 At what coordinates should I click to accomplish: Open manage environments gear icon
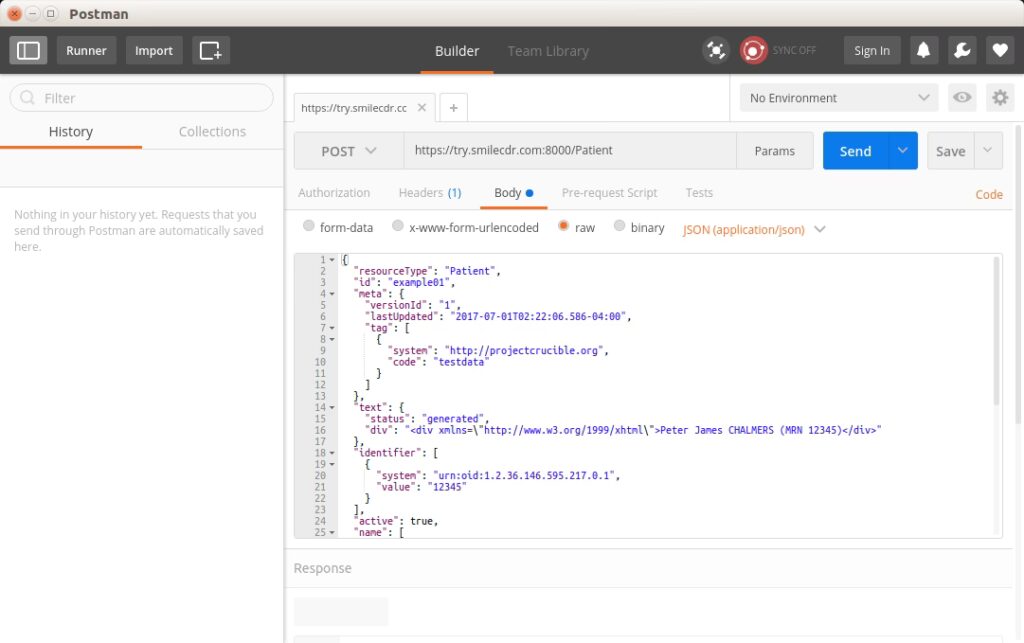pyautogui.click(x=999, y=98)
